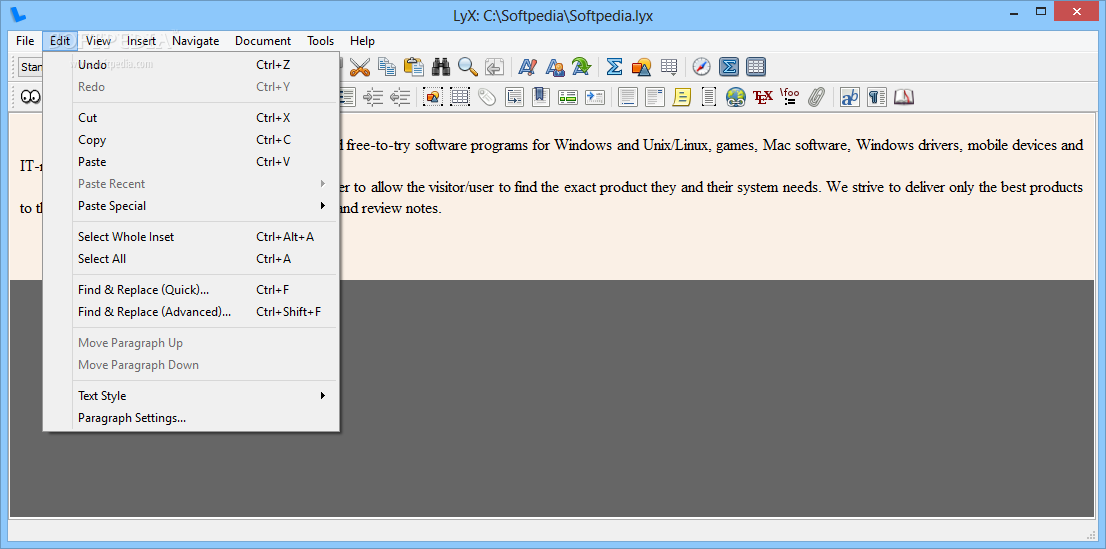The height and width of the screenshot is (549, 1106).
Task: Apply Noun text style icon
Action: pos(554,67)
